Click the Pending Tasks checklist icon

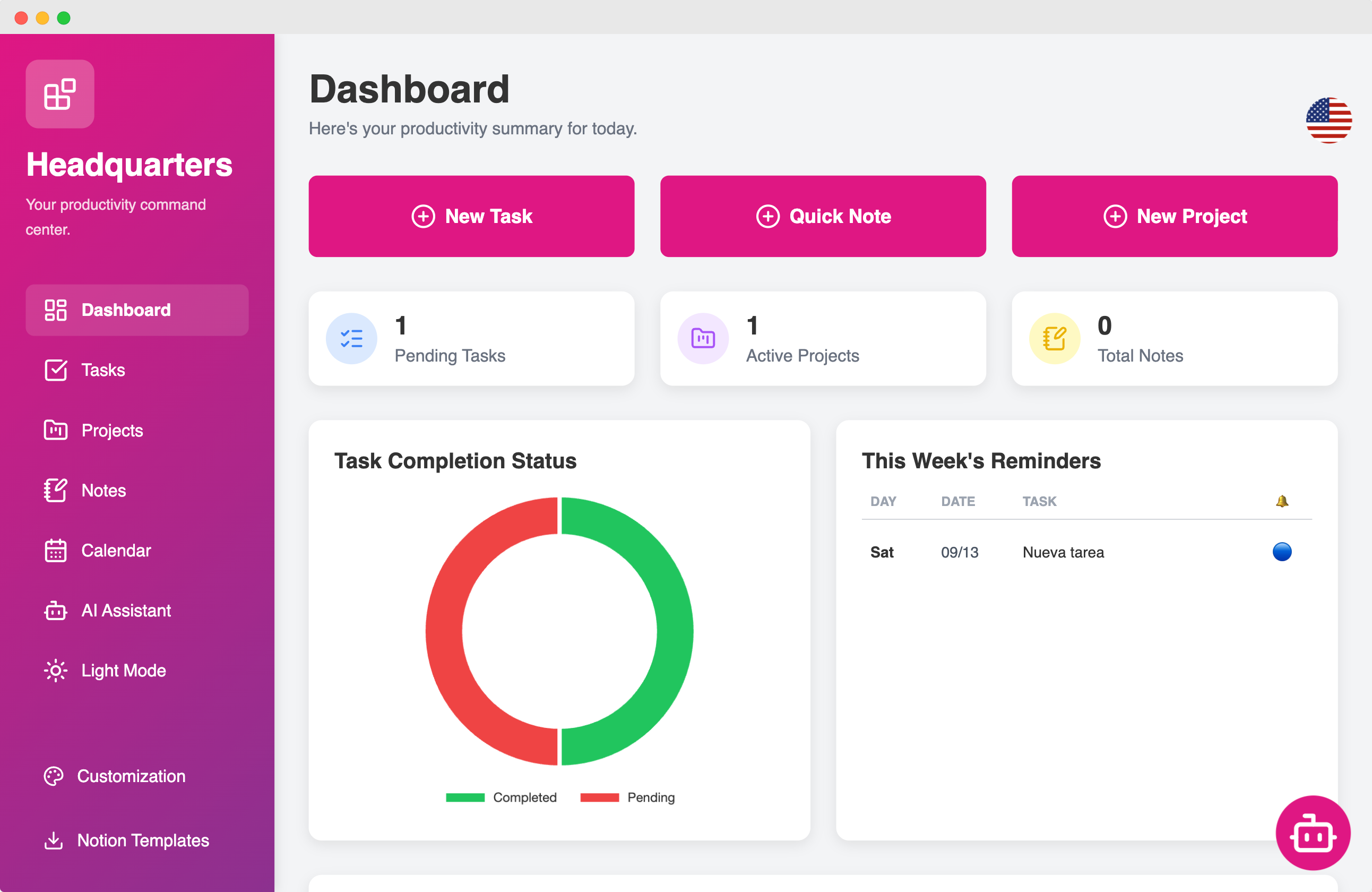[351, 338]
